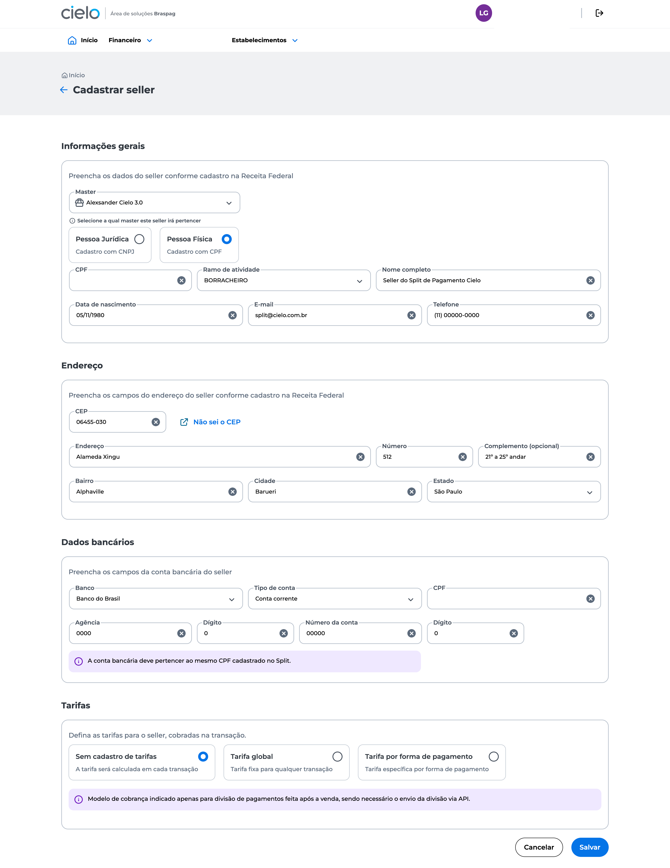Viewport: 670px width, 868px height.
Task: Clear the E-mail field with its X icon
Action: click(x=411, y=315)
